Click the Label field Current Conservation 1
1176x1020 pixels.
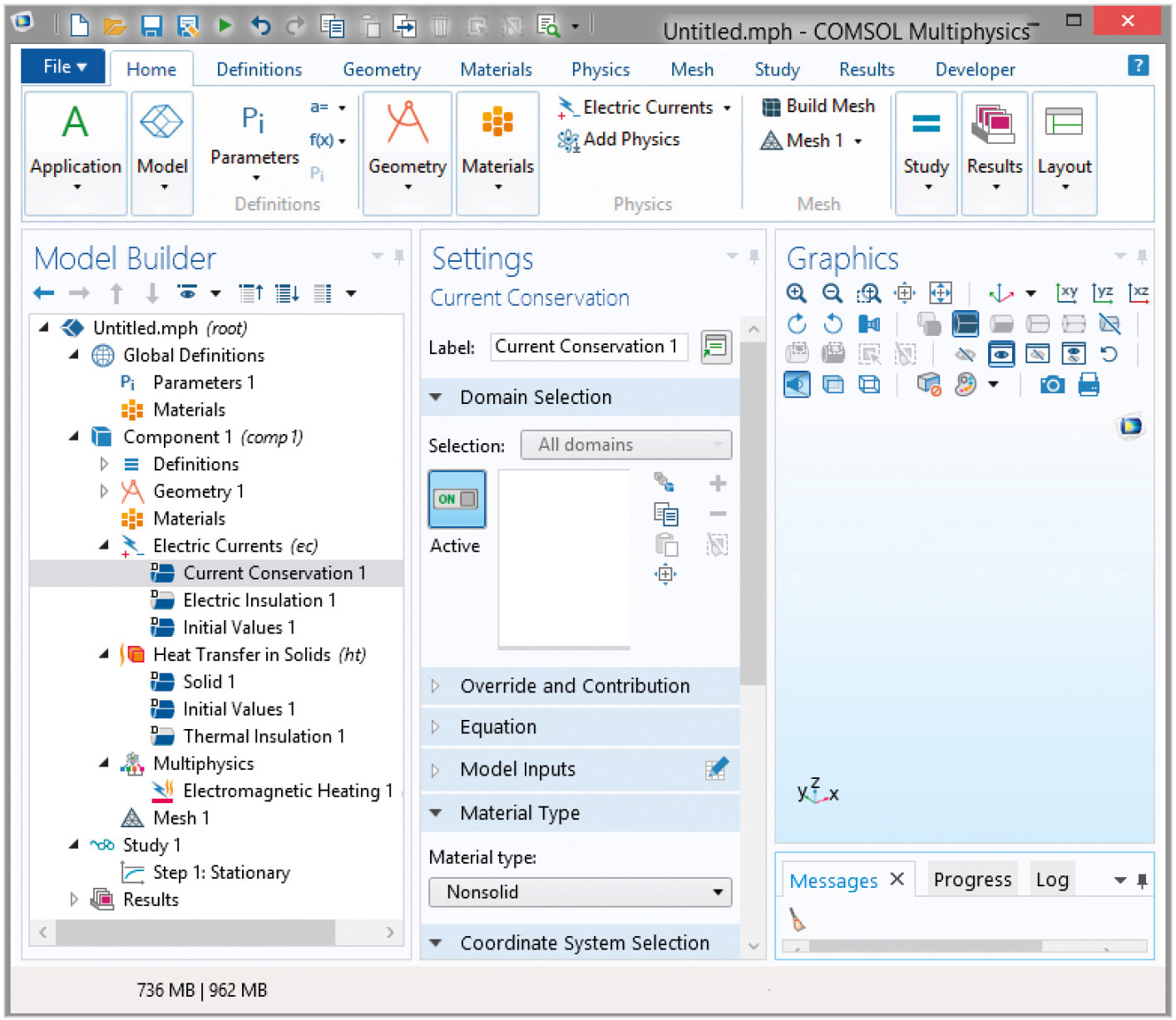click(589, 347)
